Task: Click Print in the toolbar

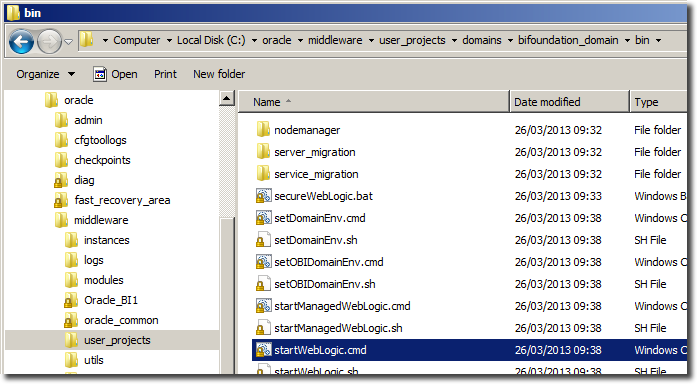Action: pyautogui.click(x=165, y=74)
